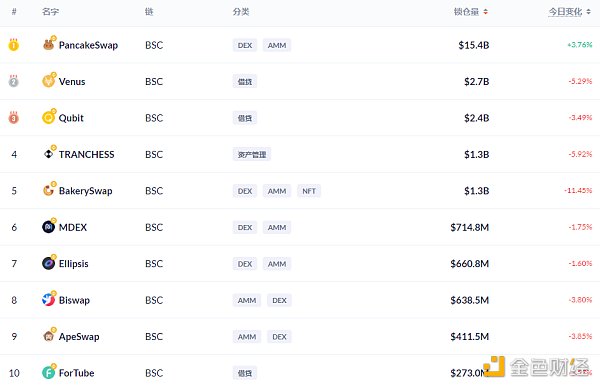
Task: Select the AMM tag in MDEX row
Action: click(277, 227)
